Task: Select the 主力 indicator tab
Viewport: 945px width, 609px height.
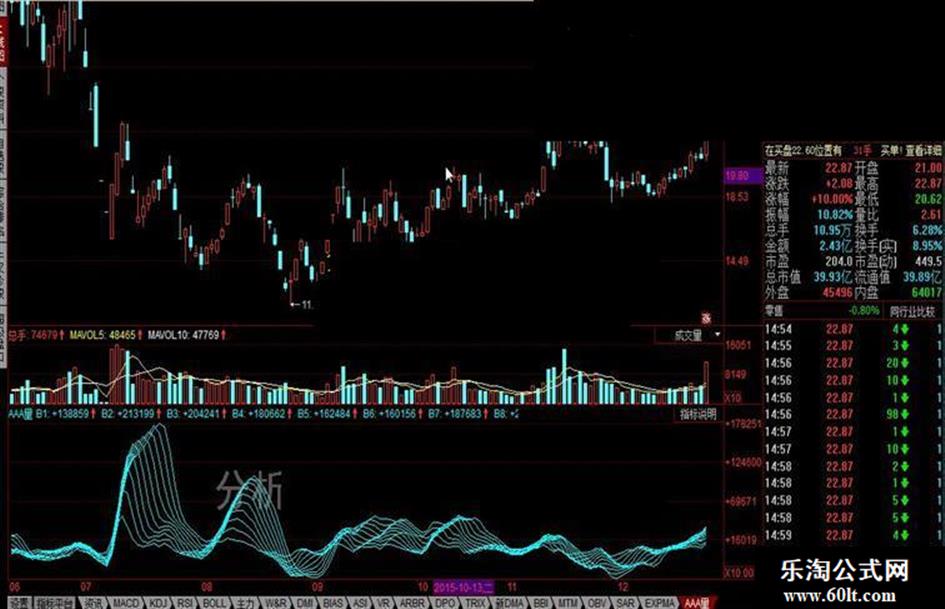Action: click(x=245, y=603)
